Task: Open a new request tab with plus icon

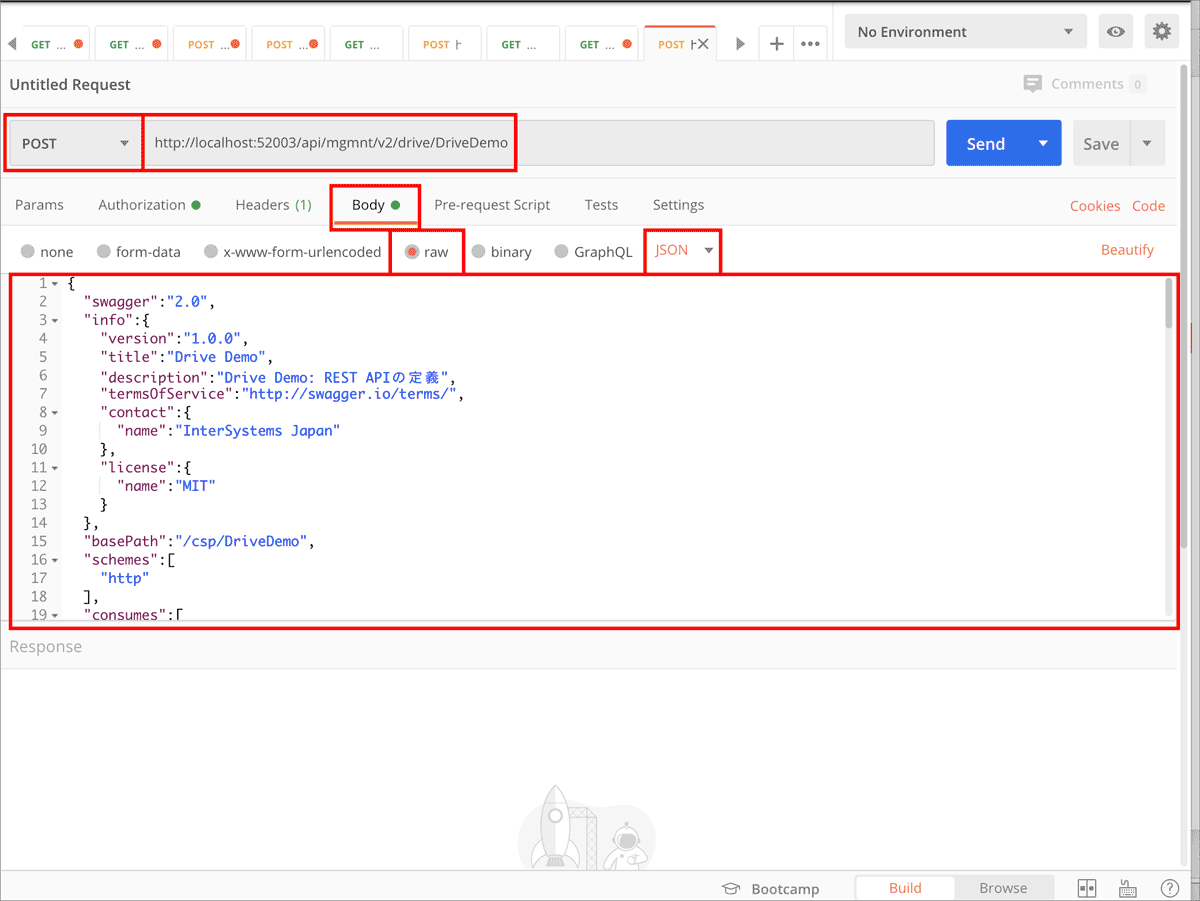Action: tap(776, 44)
